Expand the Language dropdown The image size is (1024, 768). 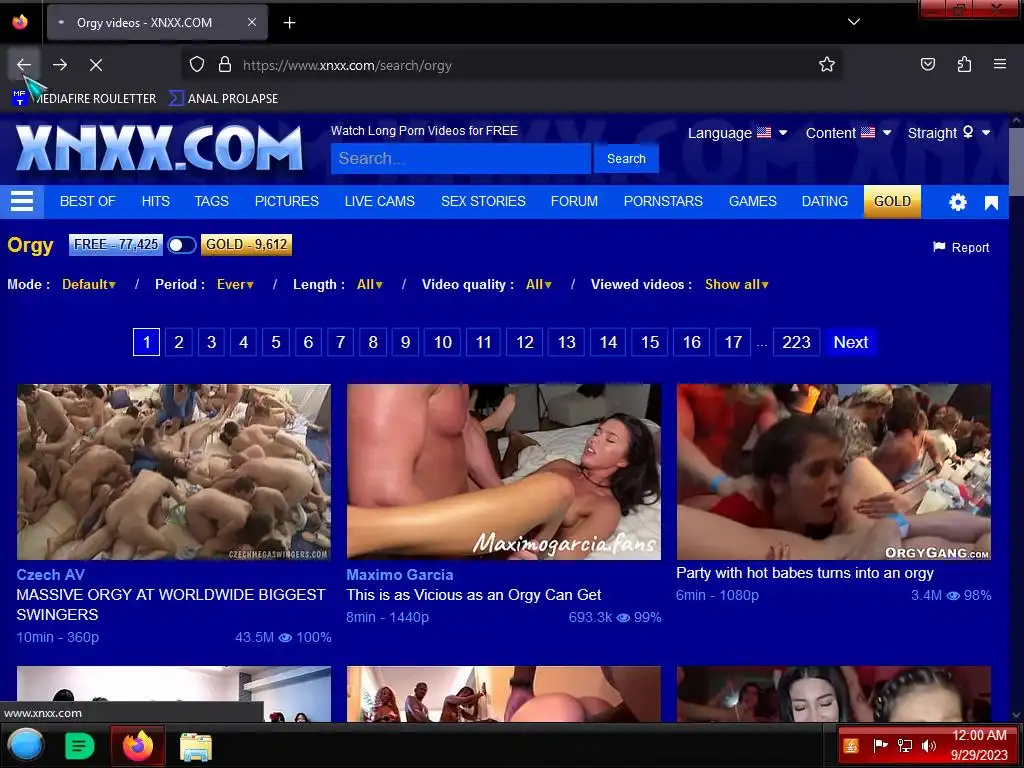click(737, 133)
